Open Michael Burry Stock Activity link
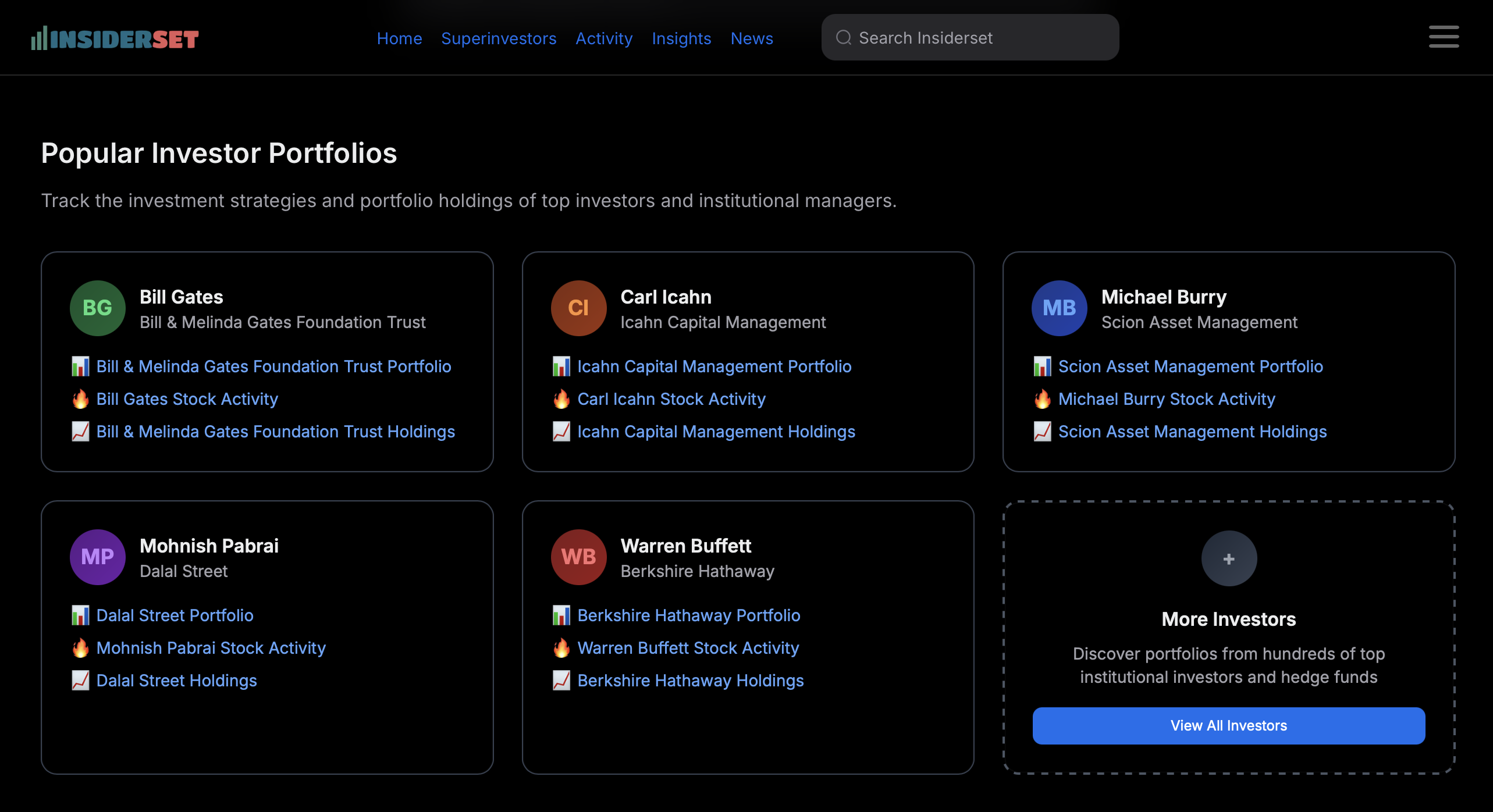1493x812 pixels. pos(1167,398)
